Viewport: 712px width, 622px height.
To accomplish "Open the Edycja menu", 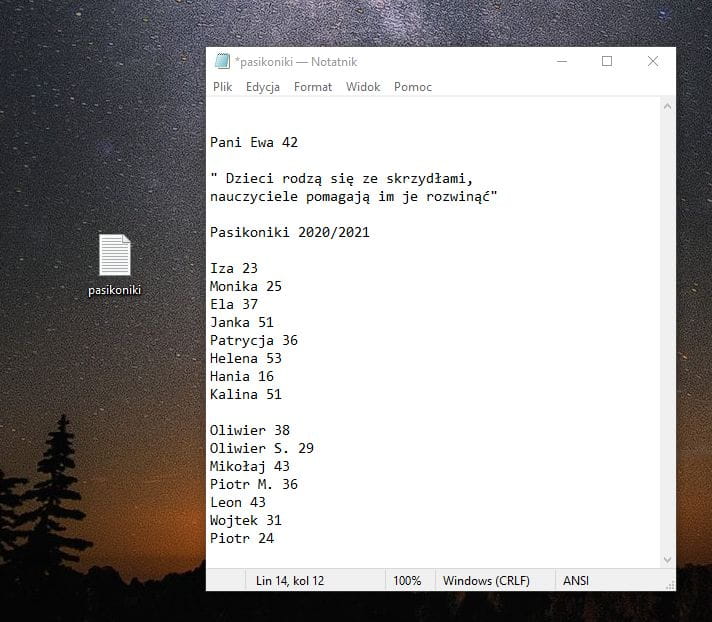I will [263, 87].
